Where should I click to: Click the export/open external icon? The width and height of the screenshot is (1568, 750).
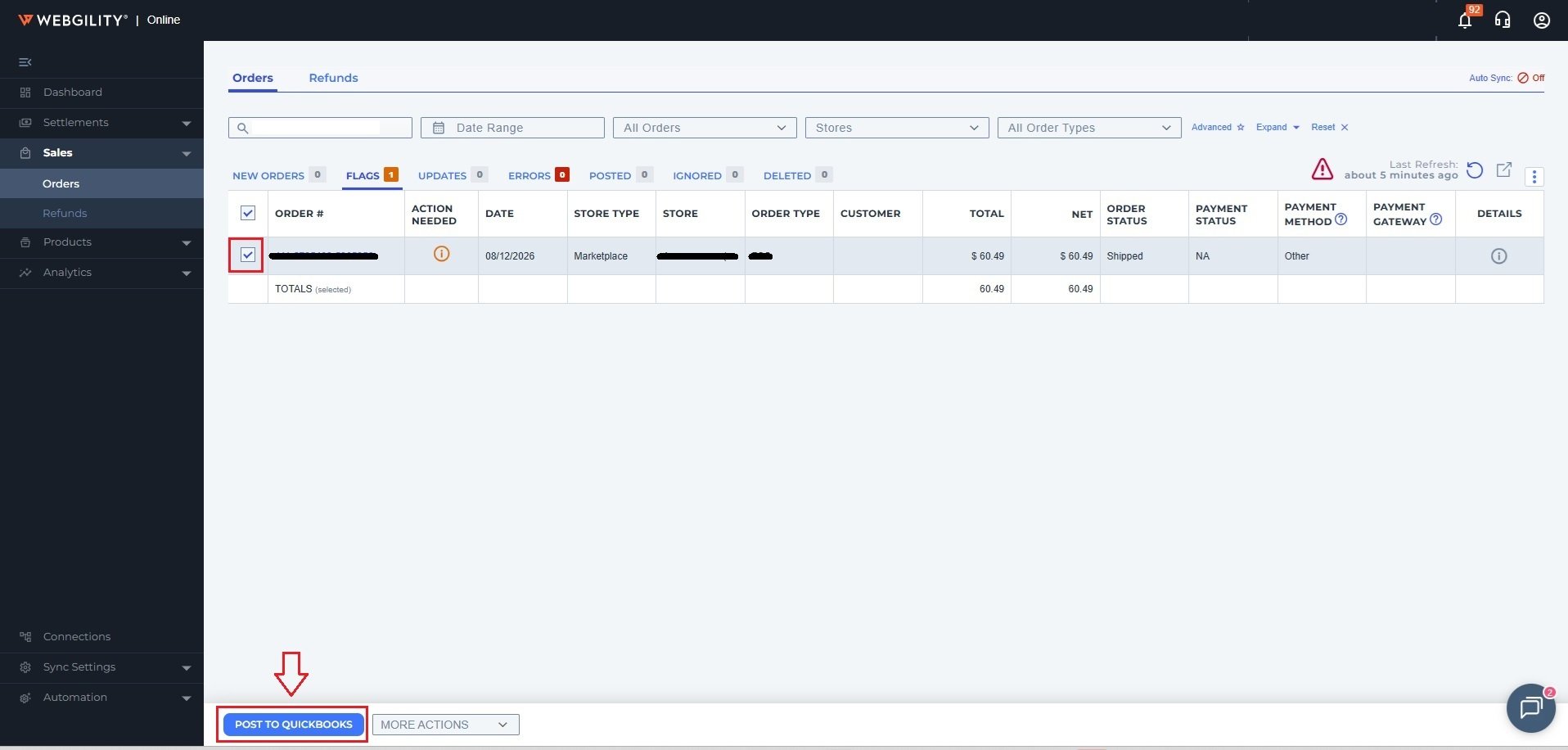pos(1504,169)
